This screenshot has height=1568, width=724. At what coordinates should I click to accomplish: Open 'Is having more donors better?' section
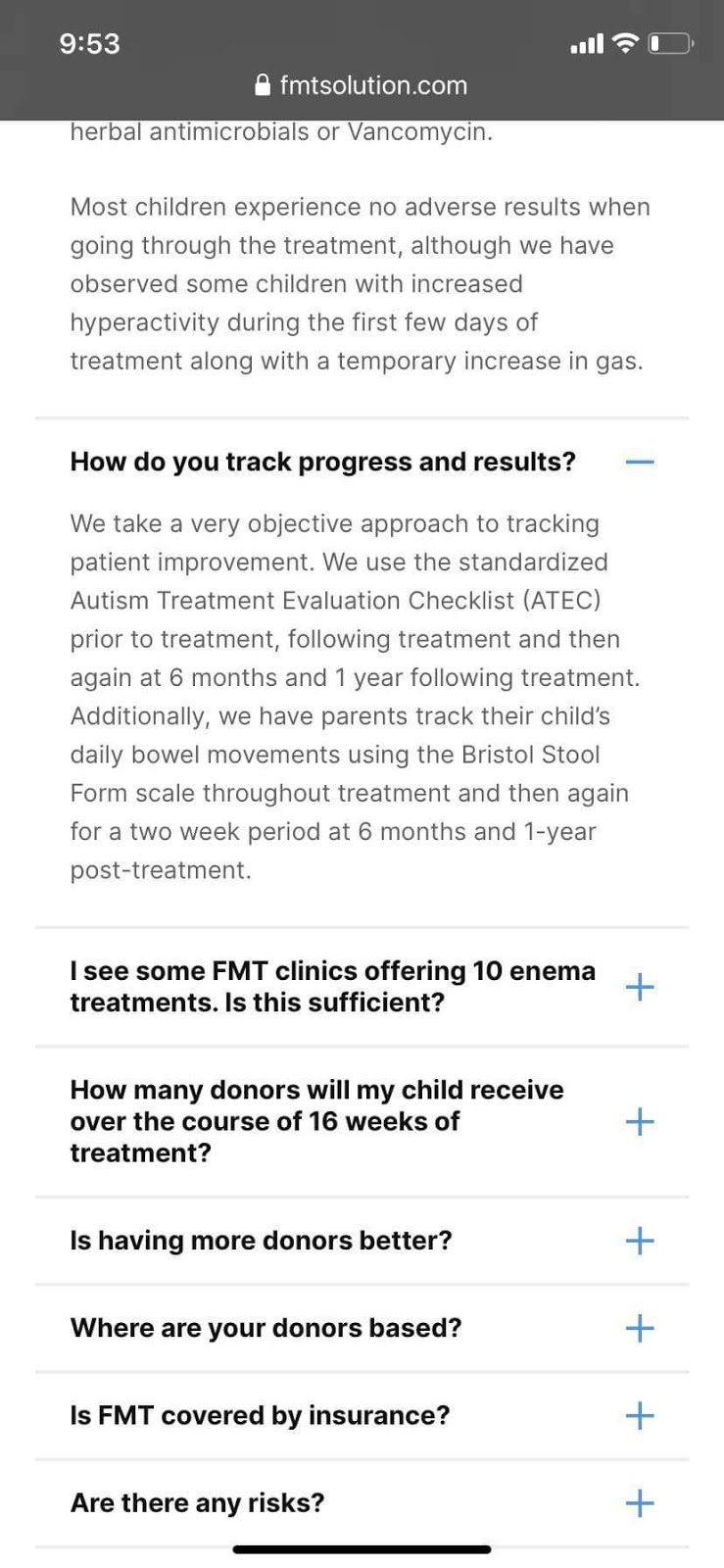pos(261,1241)
